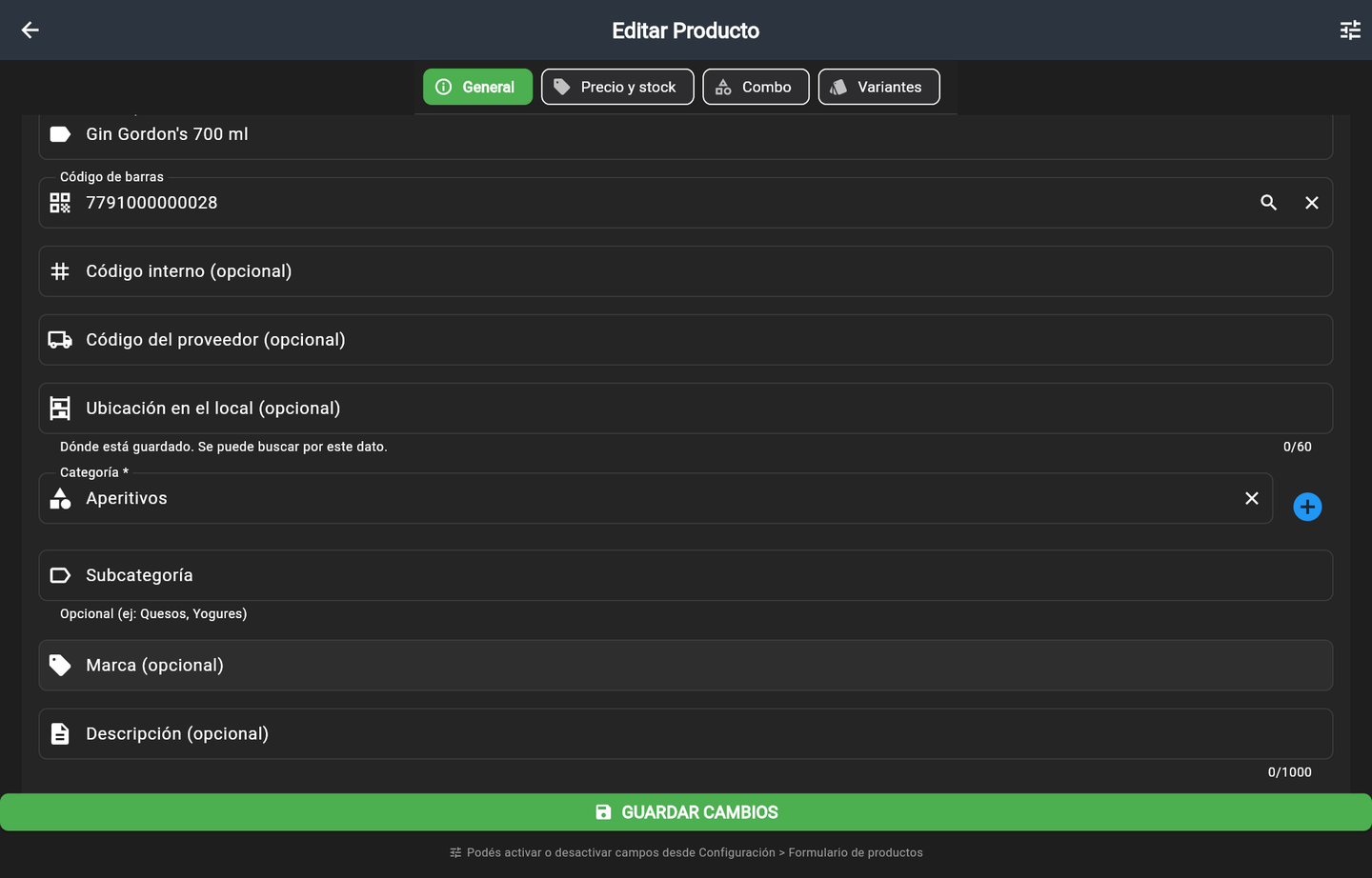Click the truck supplier code icon
Viewport: 1372px width, 878px height.
(x=60, y=340)
